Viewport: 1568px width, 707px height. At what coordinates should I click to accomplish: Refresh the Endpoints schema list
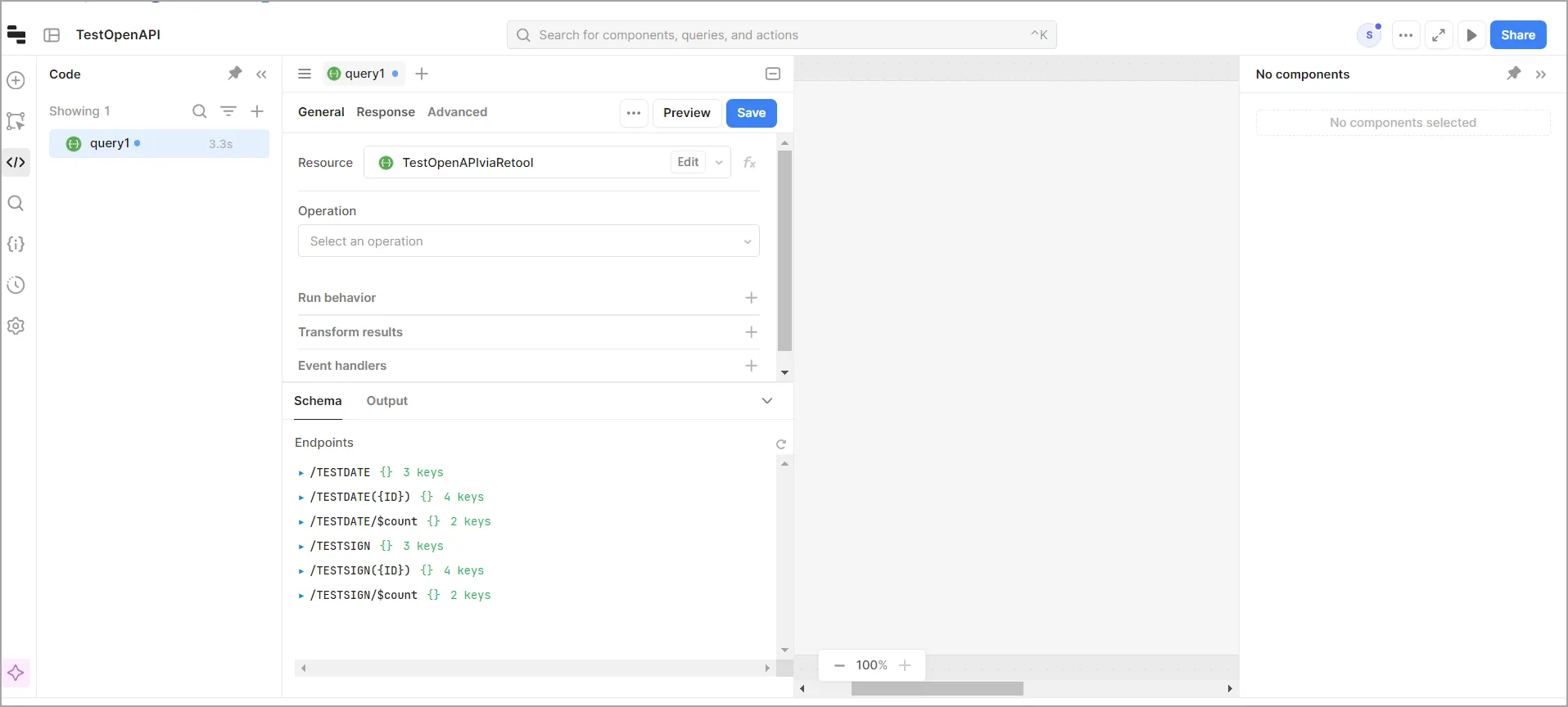click(x=780, y=444)
